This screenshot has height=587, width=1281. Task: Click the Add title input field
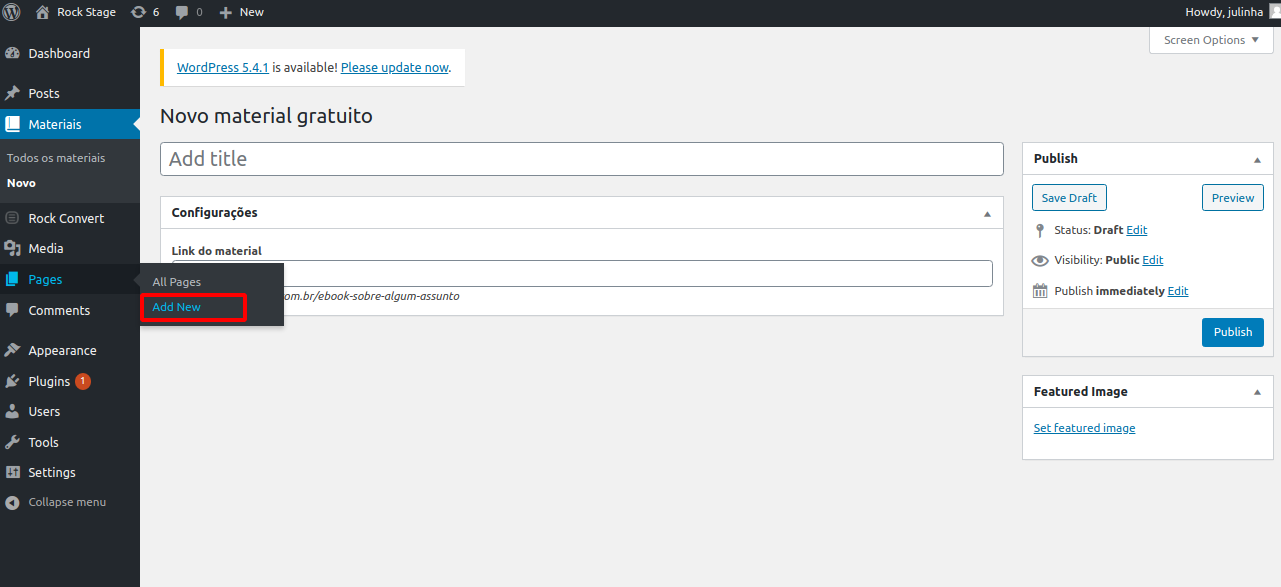tap(582, 159)
